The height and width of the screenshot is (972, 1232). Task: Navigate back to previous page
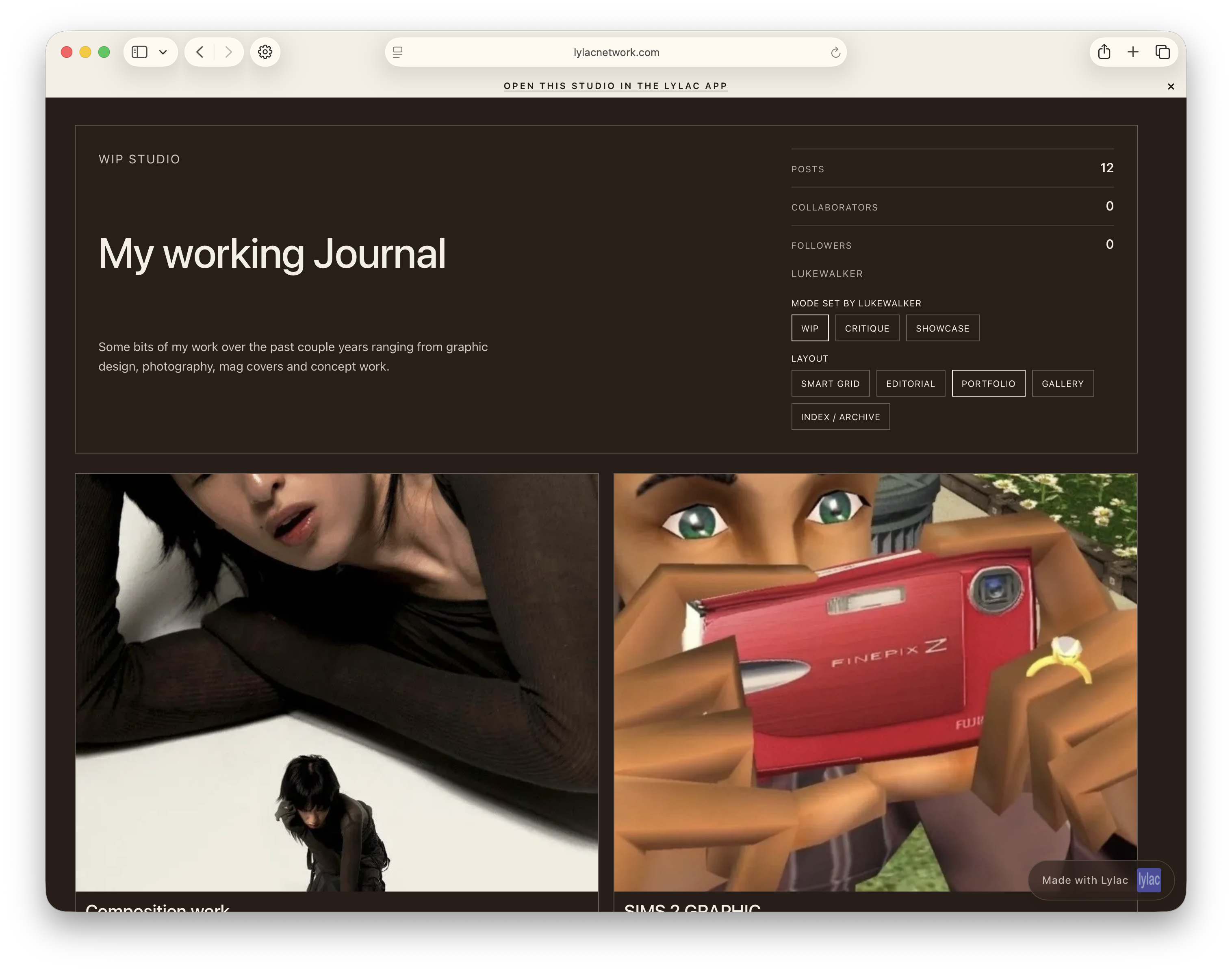(x=199, y=52)
